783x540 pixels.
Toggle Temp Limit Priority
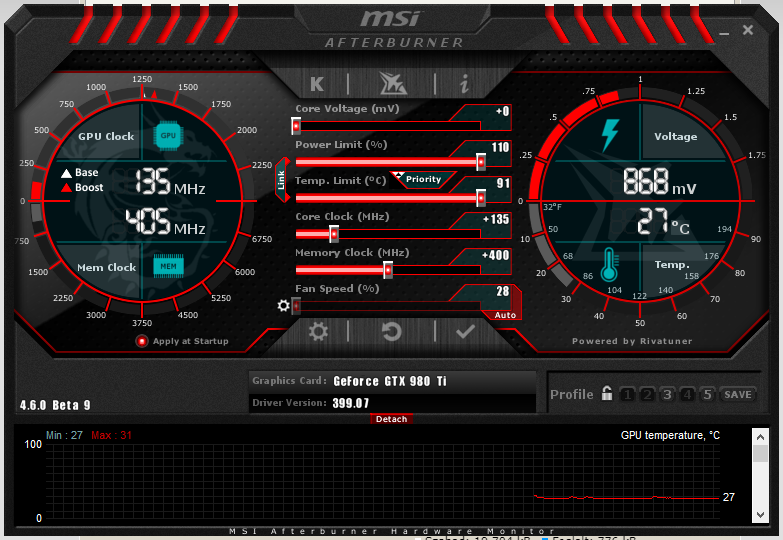[x=422, y=179]
